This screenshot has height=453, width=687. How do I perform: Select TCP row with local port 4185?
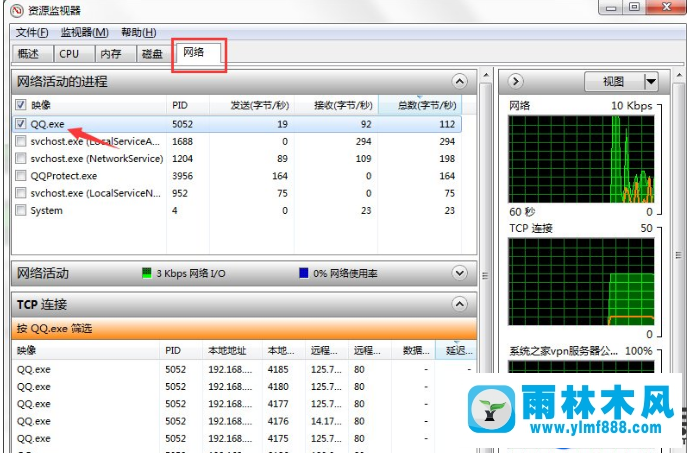click(244, 369)
